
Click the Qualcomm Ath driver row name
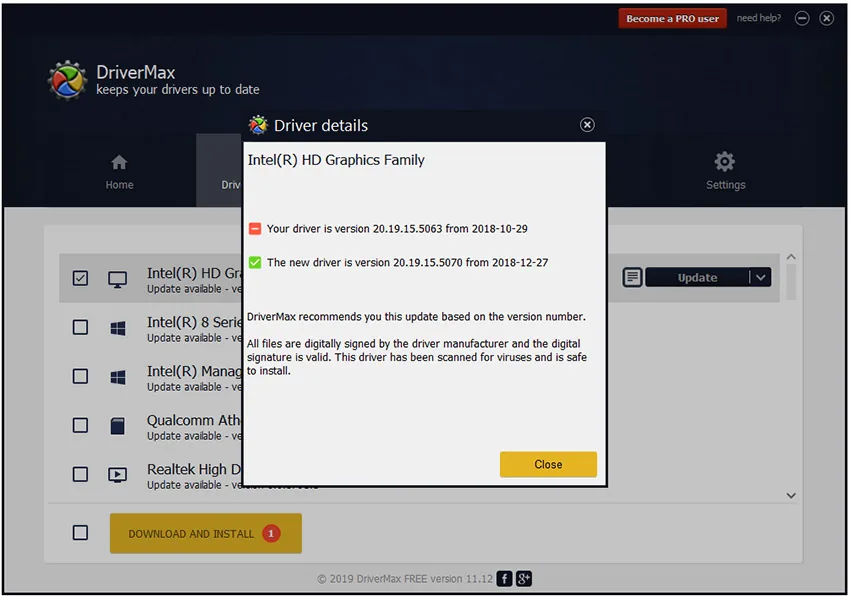(x=194, y=420)
